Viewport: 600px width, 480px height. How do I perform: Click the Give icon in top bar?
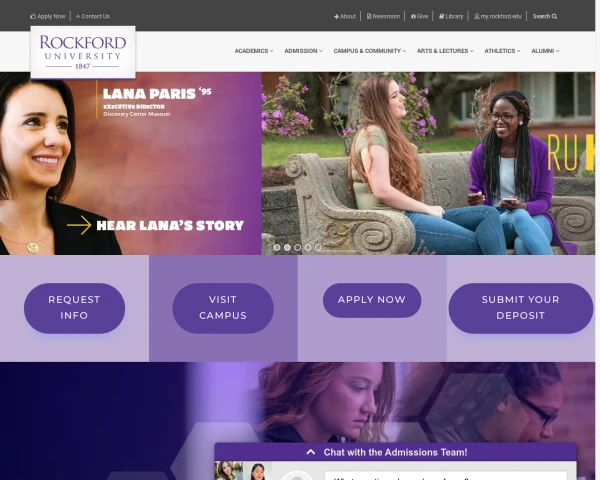click(413, 16)
